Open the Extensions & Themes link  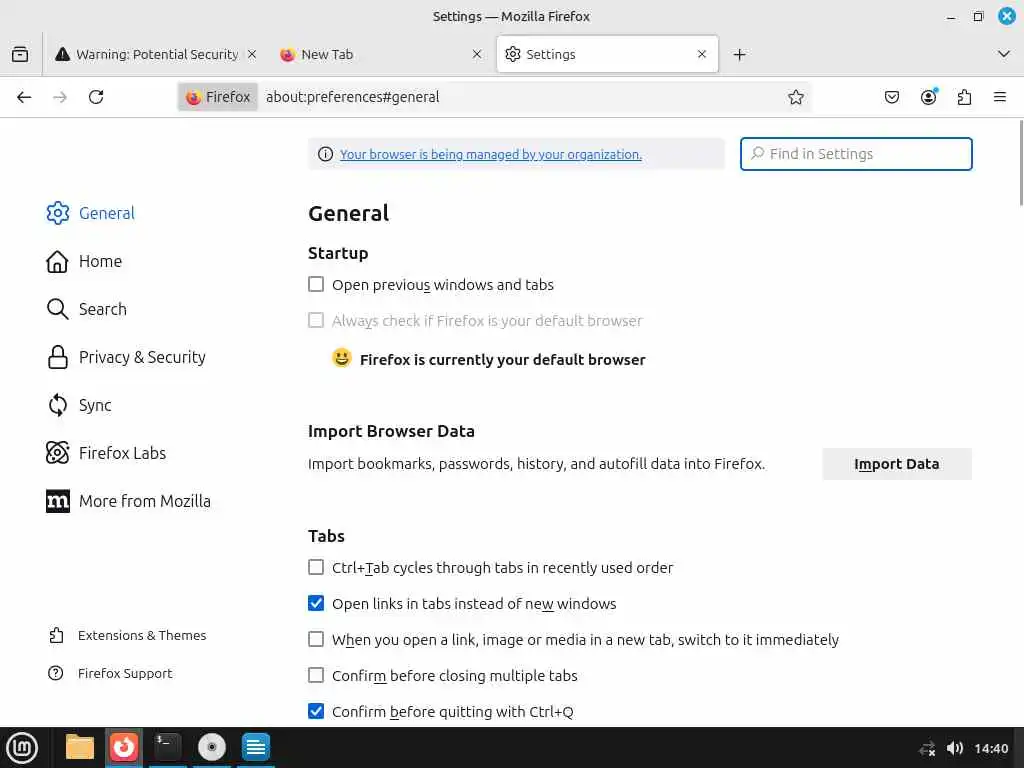point(142,635)
